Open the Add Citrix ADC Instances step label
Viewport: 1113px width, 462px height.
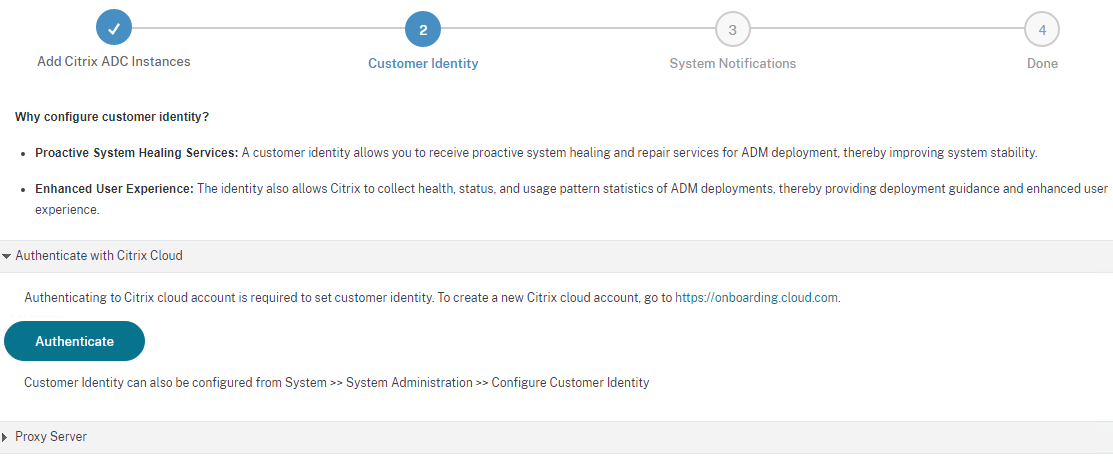tap(114, 62)
